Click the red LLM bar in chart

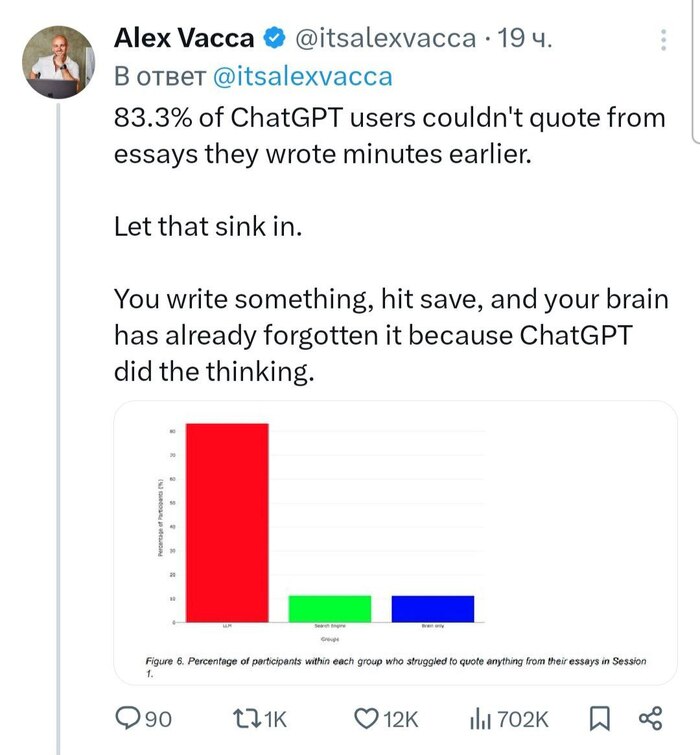pyautogui.click(x=227, y=520)
